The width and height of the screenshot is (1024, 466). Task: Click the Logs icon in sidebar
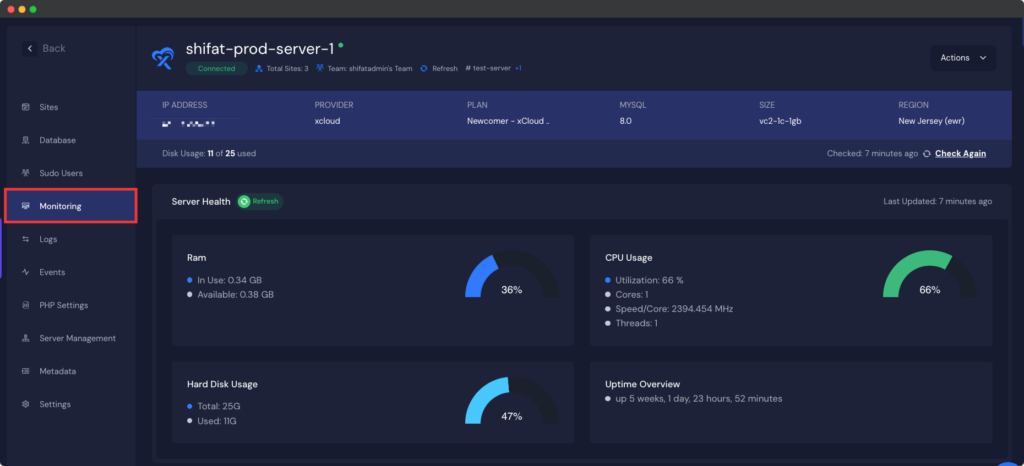[x=26, y=239]
